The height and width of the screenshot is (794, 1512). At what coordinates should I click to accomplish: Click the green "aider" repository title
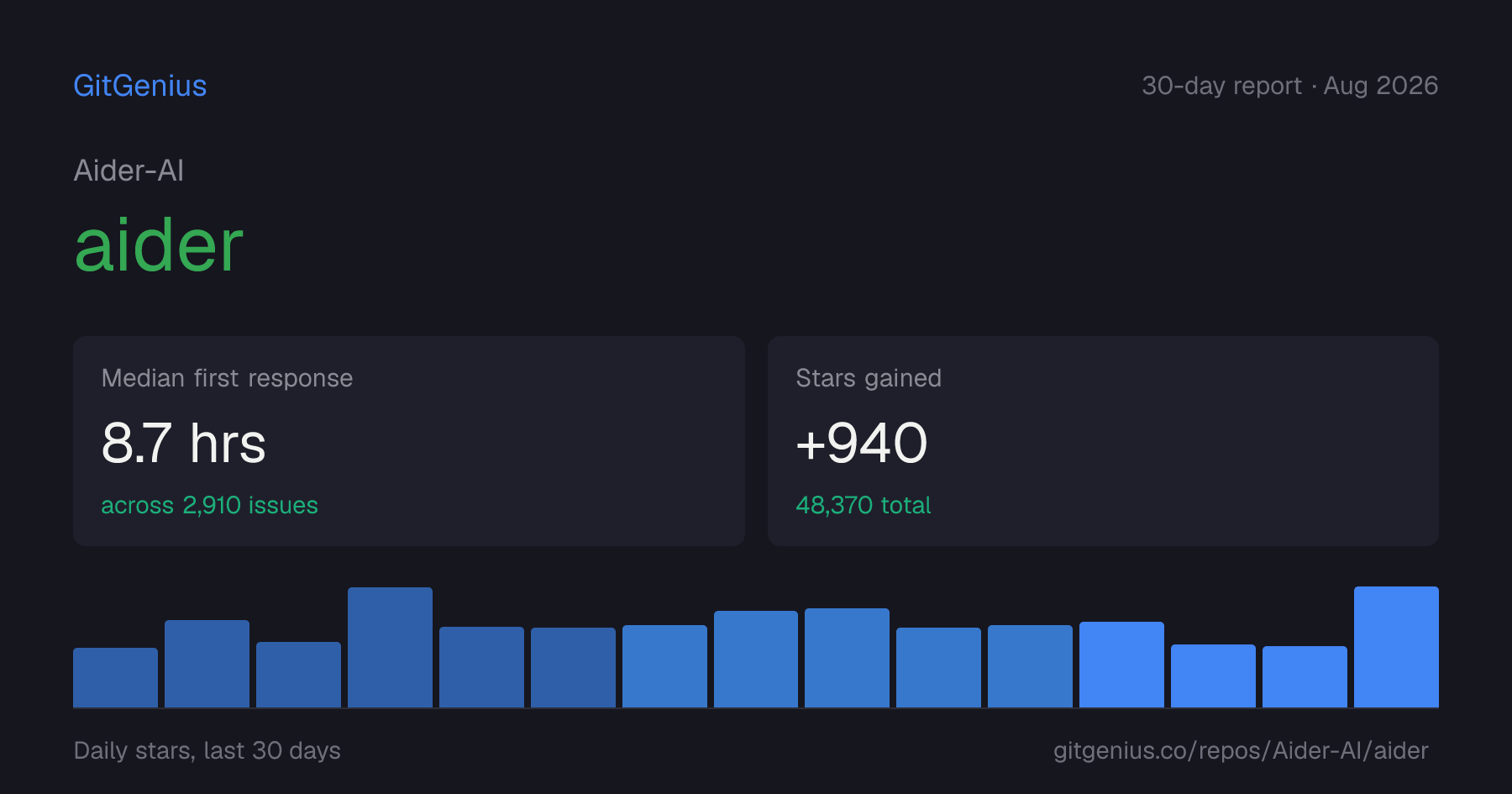coord(159,245)
